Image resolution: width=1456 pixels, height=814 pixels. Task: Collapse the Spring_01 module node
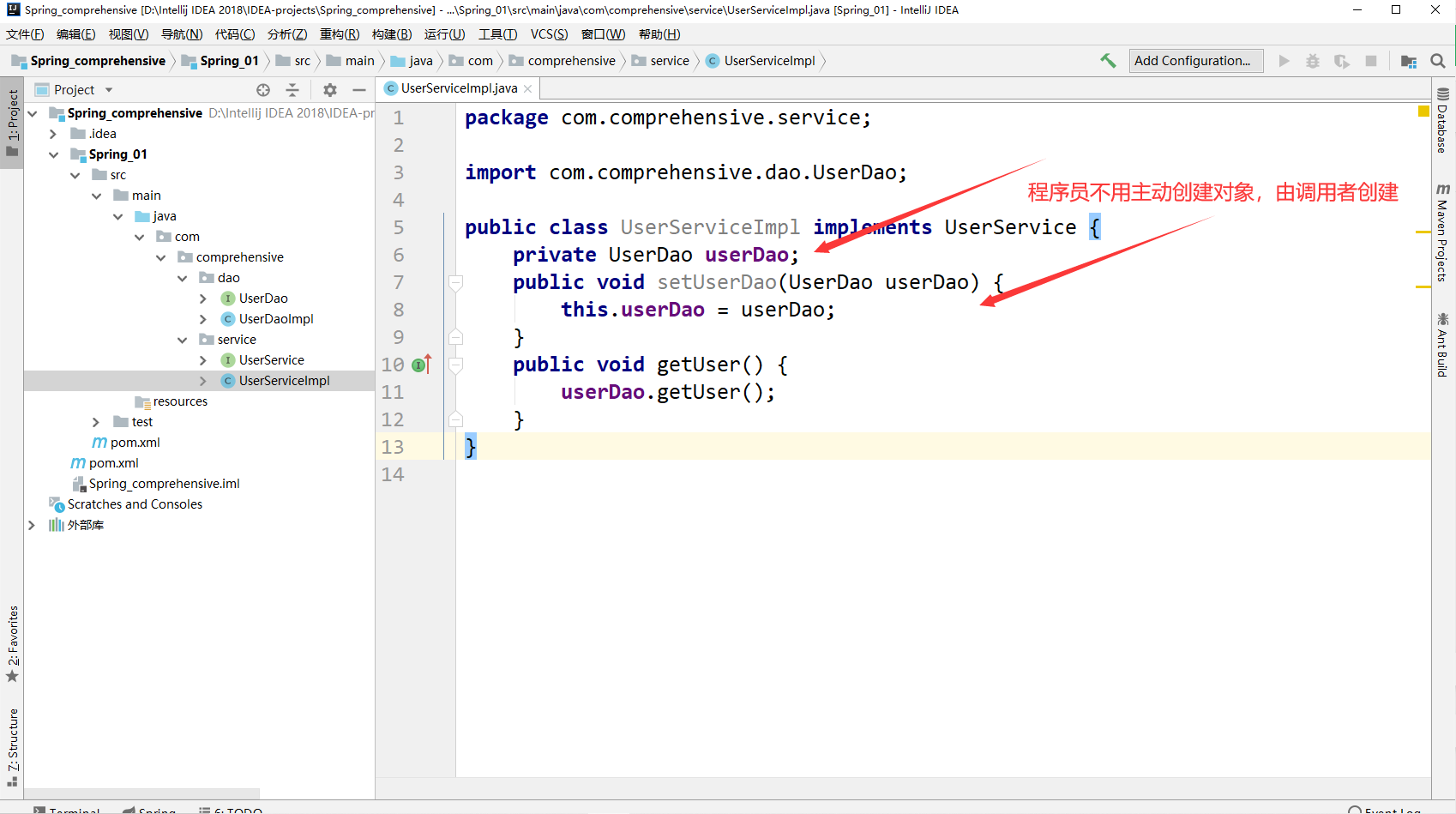[x=53, y=154]
